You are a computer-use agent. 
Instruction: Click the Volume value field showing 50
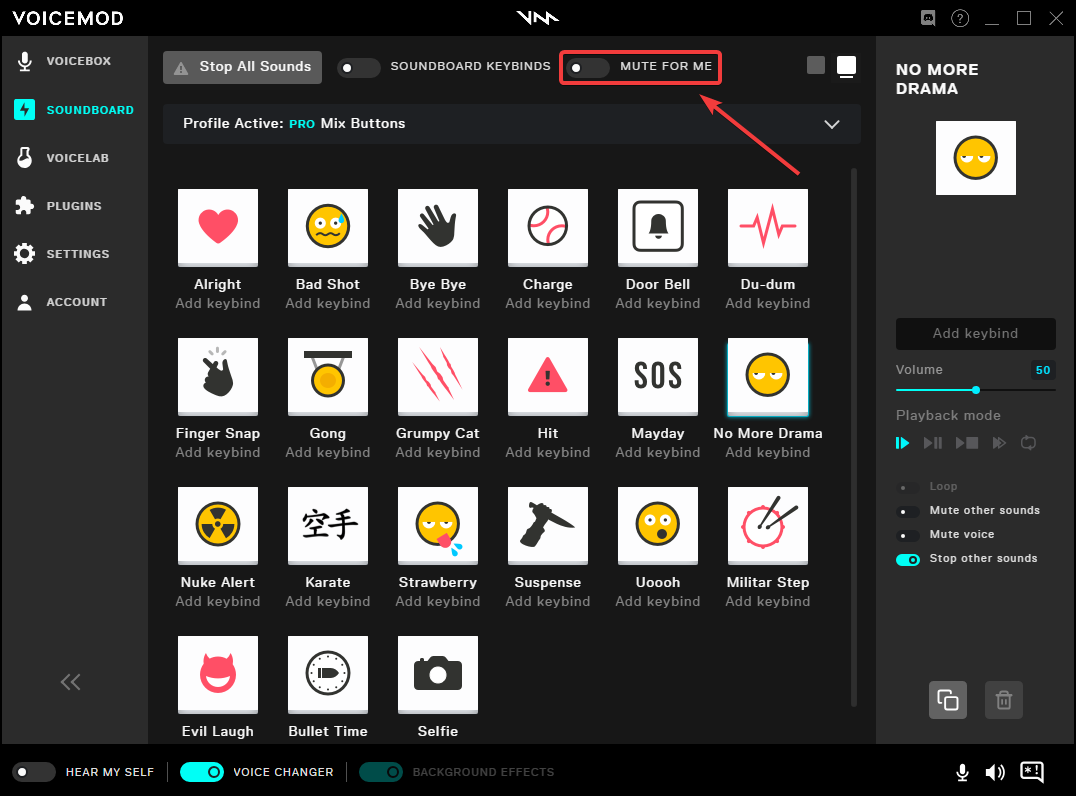(1042, 370)
